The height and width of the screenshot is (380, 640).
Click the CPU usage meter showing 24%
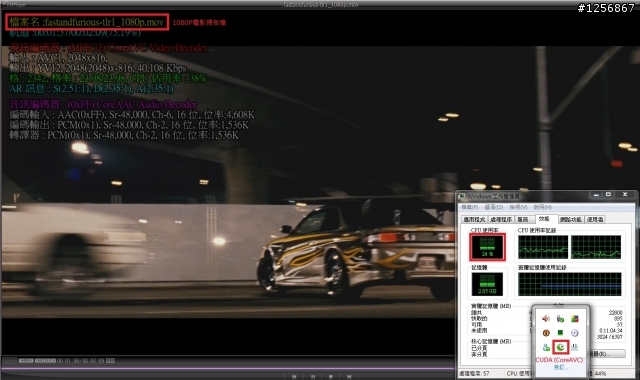click(487, 247)
